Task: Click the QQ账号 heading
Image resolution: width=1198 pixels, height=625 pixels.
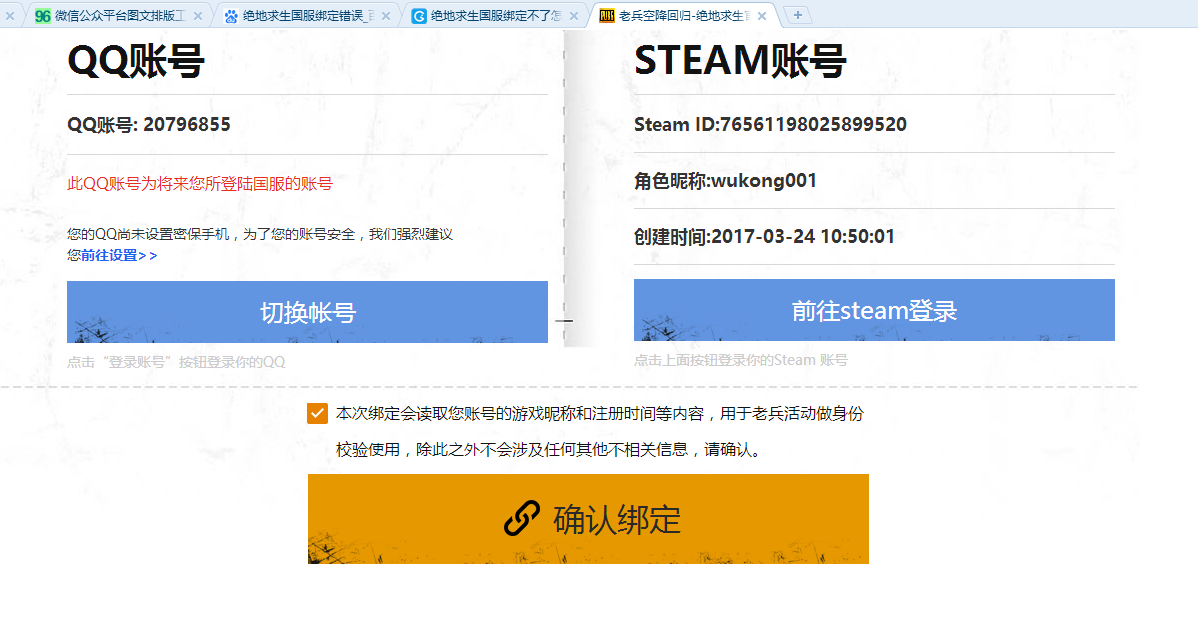Action: point(136,60)
